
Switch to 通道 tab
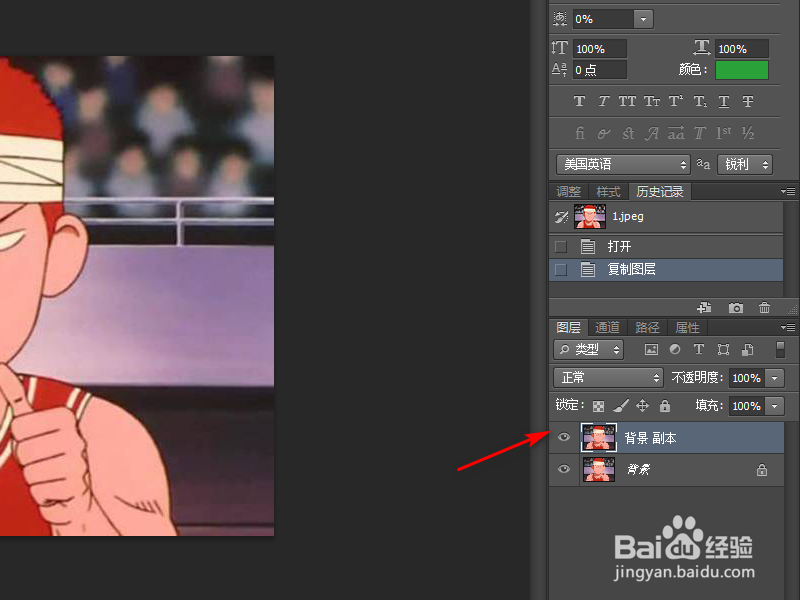click(x=607, y=328)
